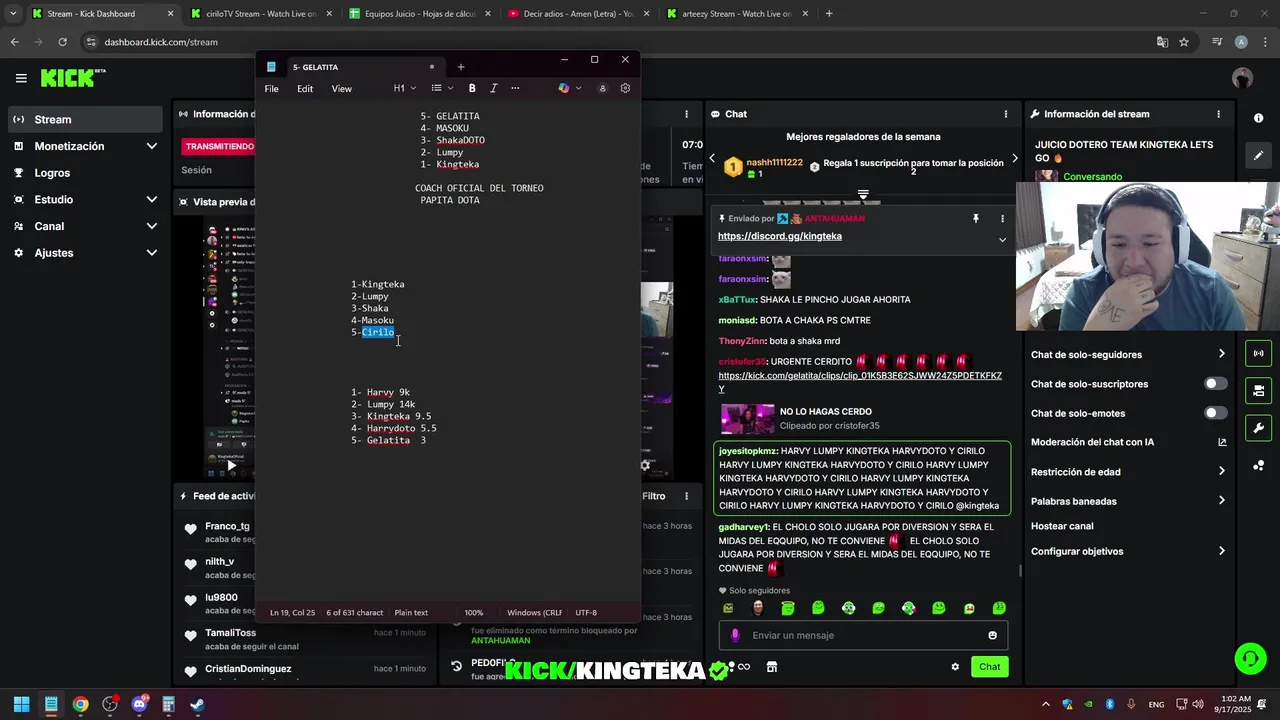Click the green support headset button
Screen dimensions: 1280x720
click(1250, 658)
